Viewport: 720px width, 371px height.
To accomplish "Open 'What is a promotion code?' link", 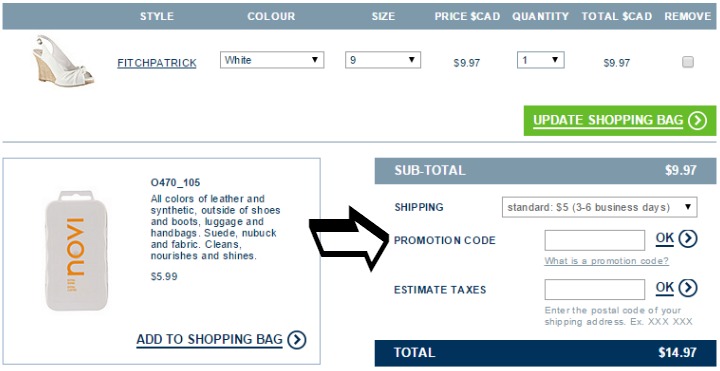I will click(607, 261).
